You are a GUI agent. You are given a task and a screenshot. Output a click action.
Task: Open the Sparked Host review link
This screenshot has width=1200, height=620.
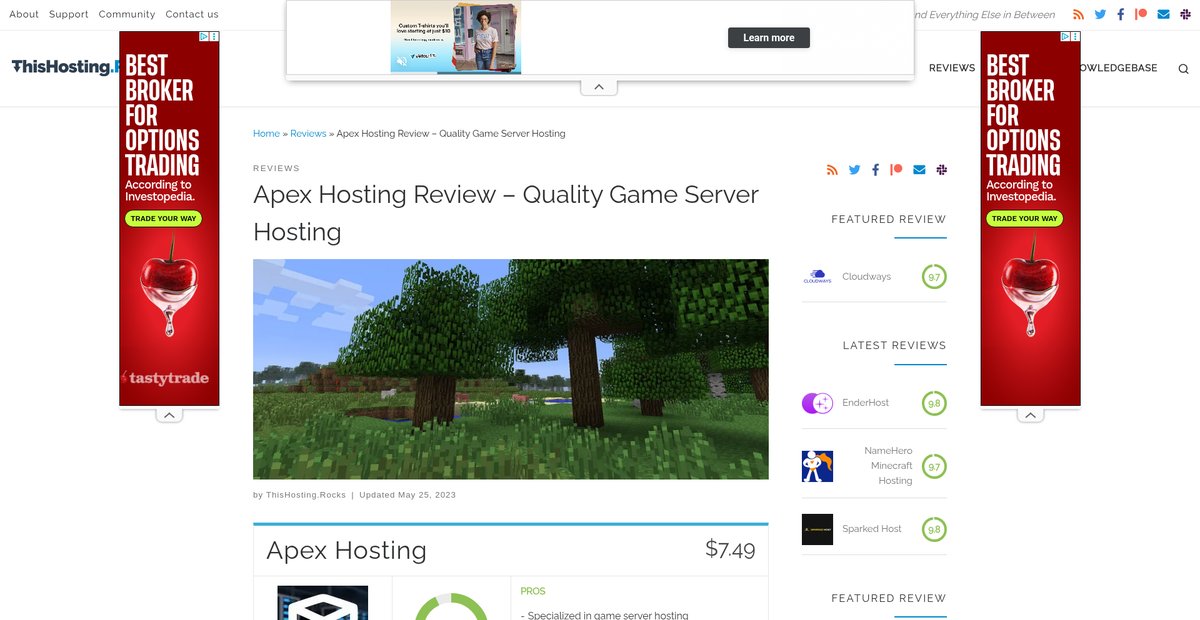(x=872, y=529)
